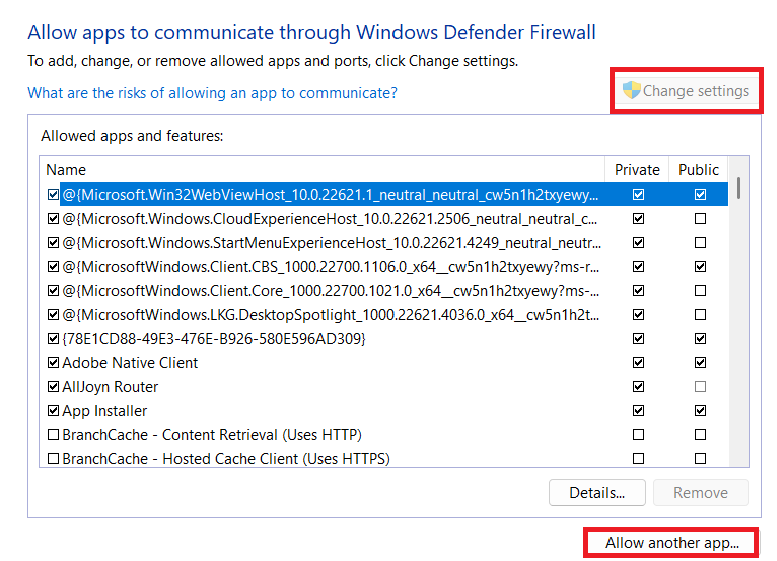Check Public for BranchCache Hosted Cache Client

pos(700,459)
